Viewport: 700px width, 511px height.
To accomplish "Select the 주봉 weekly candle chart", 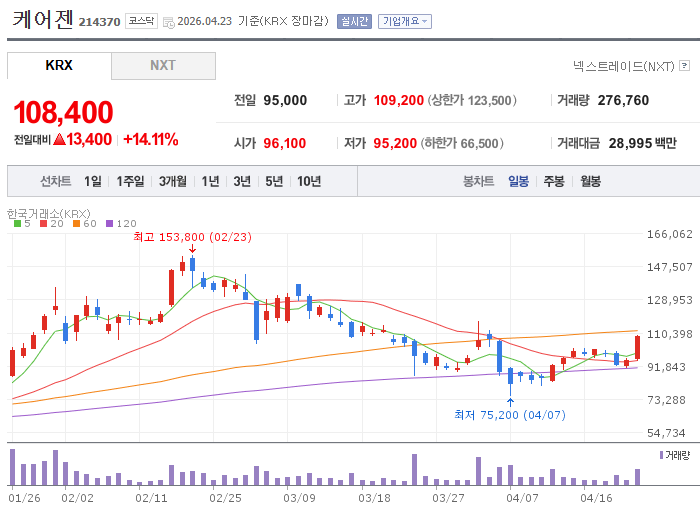I will point(554,181).
